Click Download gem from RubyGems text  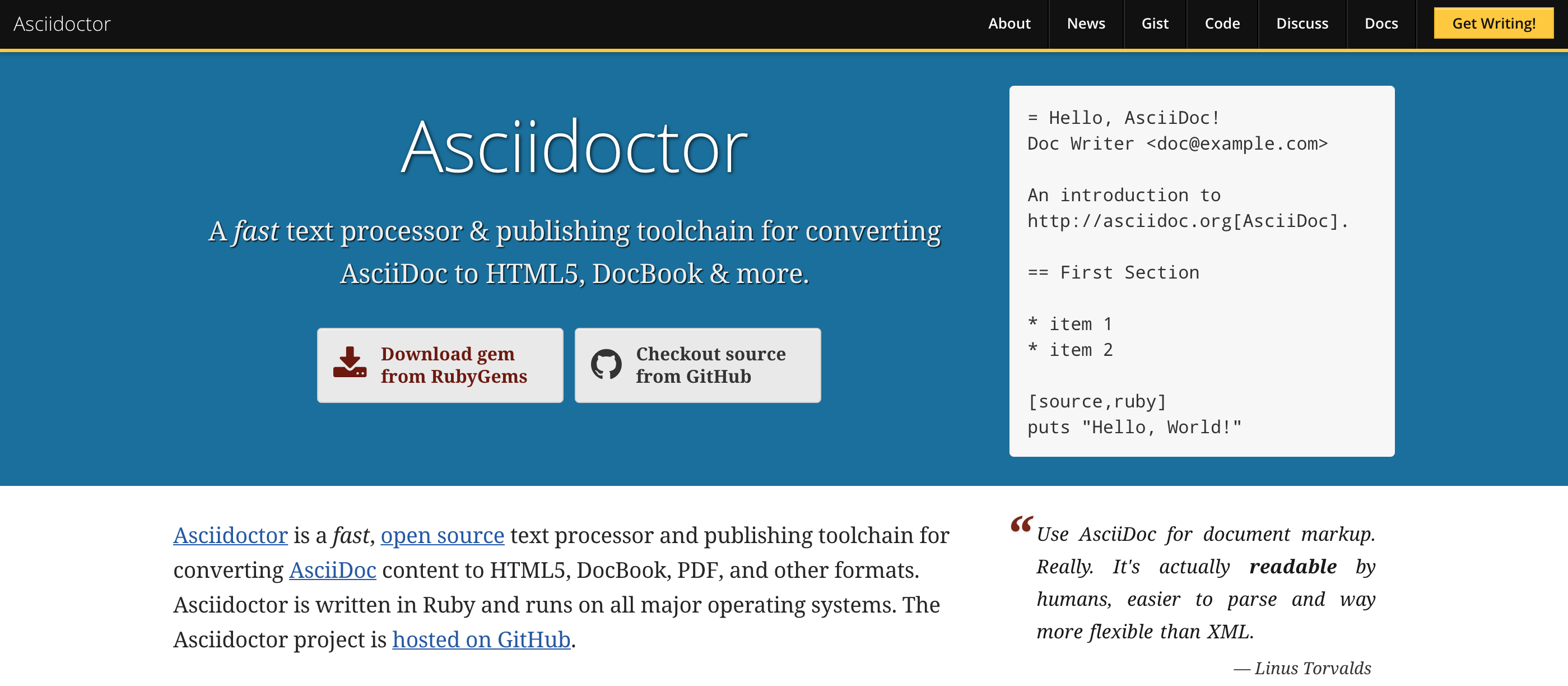click(453, 365)
